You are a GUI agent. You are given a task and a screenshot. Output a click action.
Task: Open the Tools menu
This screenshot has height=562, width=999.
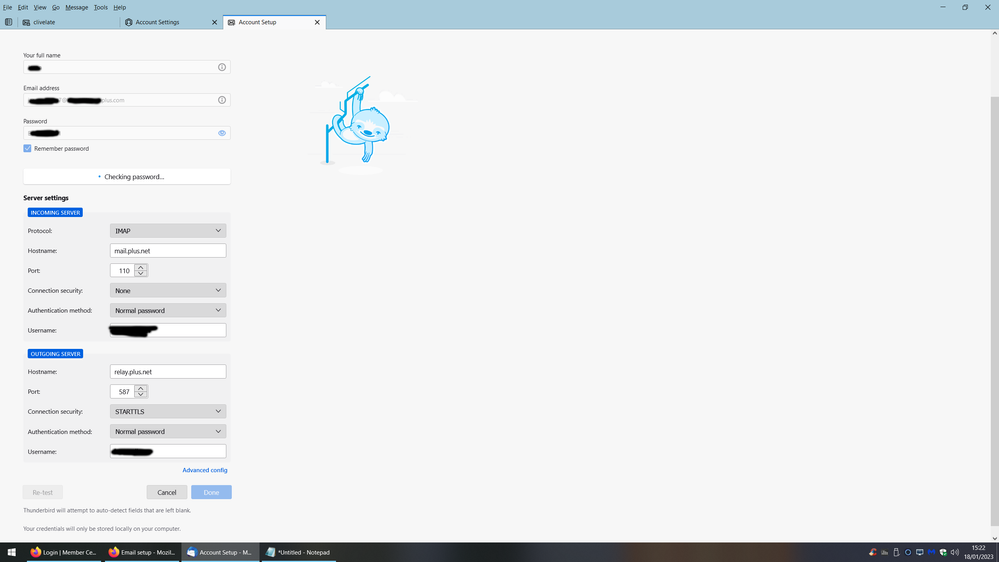[x=101, y=8]
